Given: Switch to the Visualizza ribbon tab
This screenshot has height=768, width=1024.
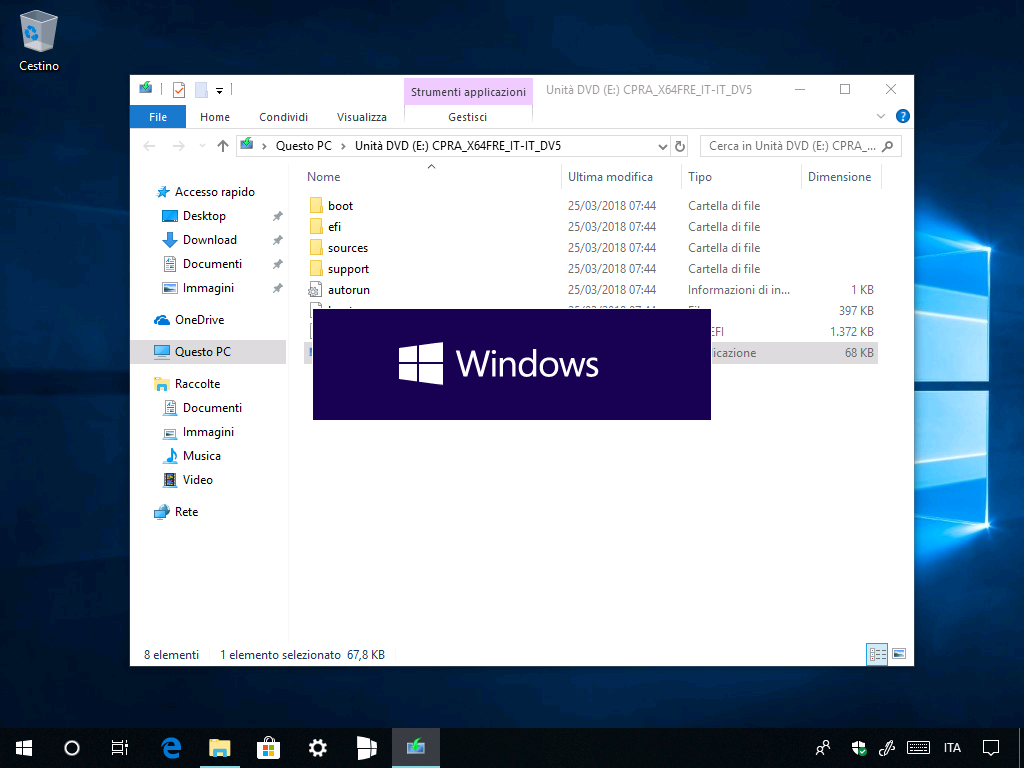Looking at the screenshot, I should coord(362,117).
